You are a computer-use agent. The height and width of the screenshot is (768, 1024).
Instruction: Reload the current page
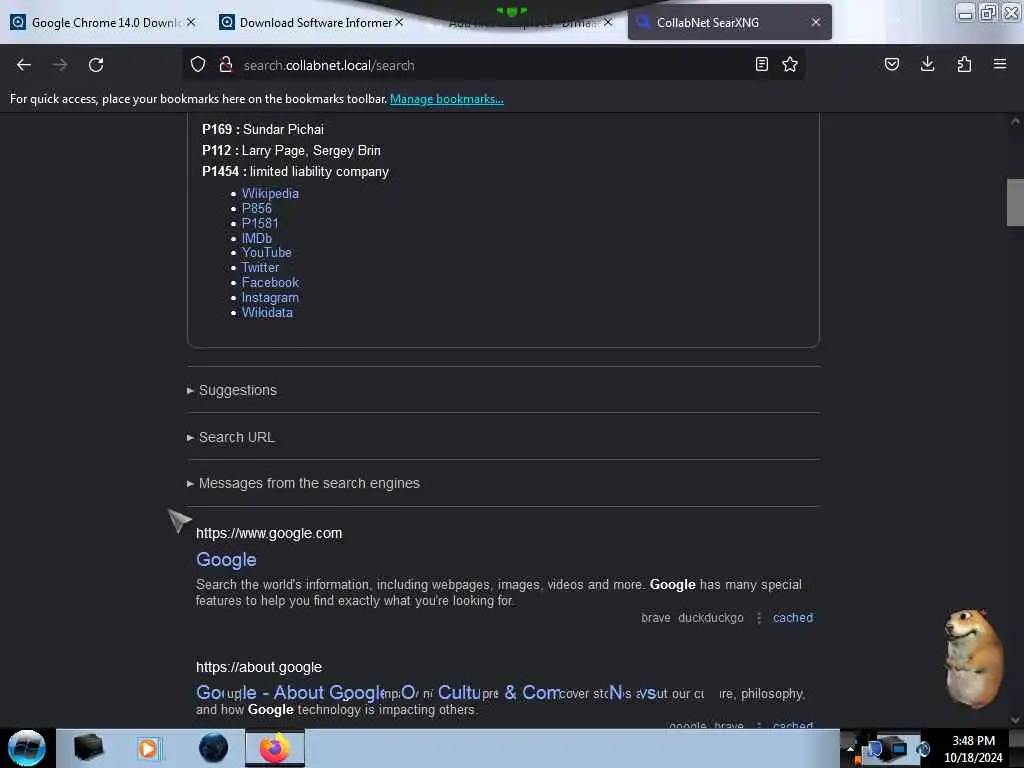coord(96,65)
